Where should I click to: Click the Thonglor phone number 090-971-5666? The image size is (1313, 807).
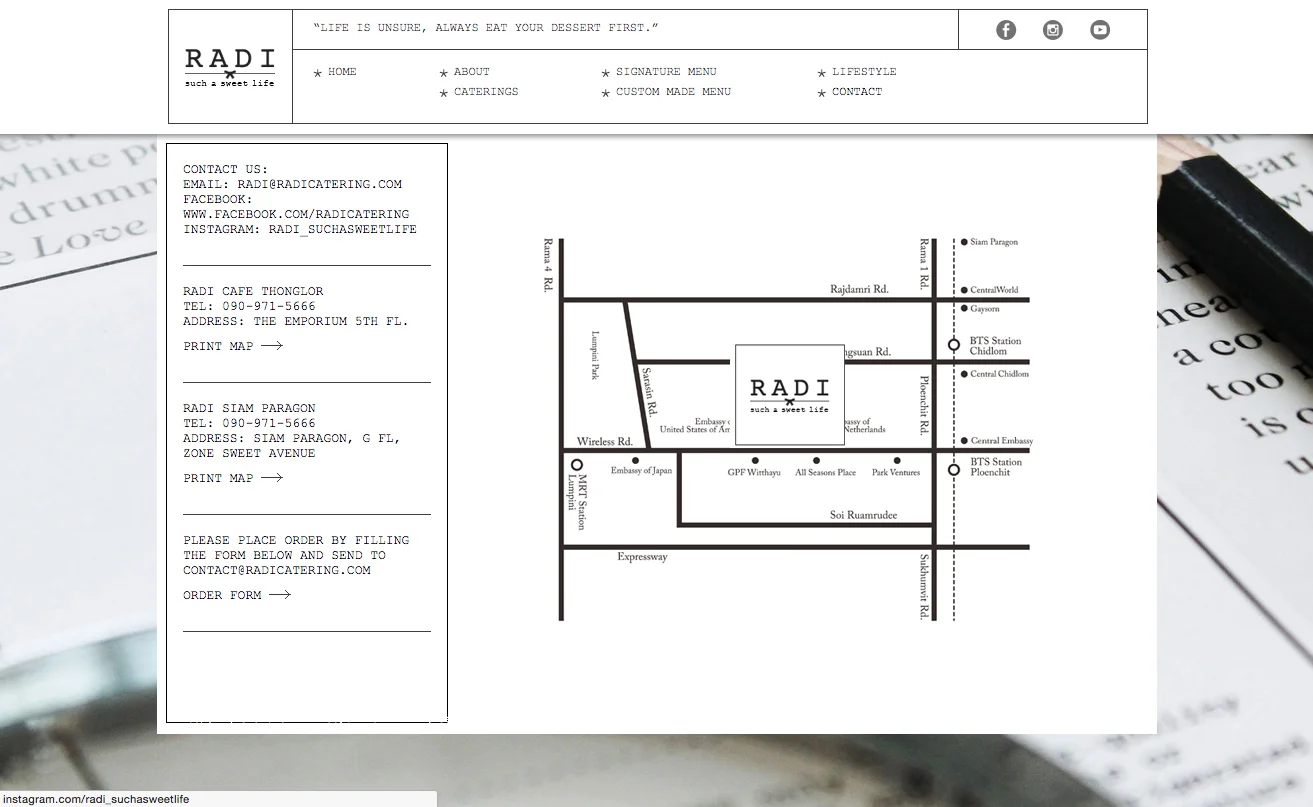click(269, 306)
